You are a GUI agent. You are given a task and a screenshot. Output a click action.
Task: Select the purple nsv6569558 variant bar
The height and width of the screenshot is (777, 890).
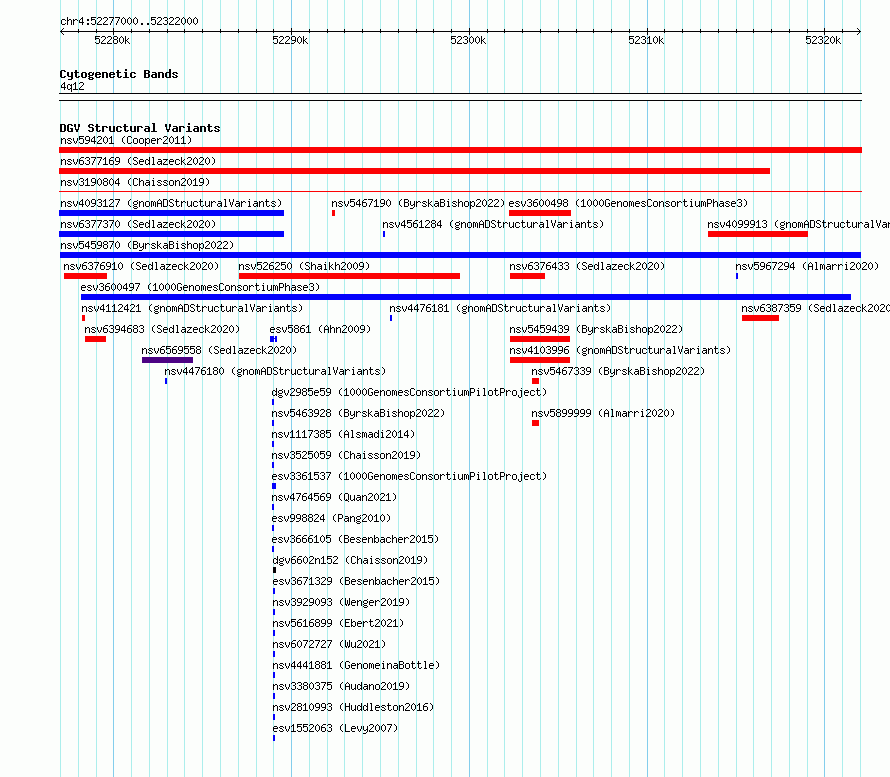pyautogui.click(x=167, y=360)
